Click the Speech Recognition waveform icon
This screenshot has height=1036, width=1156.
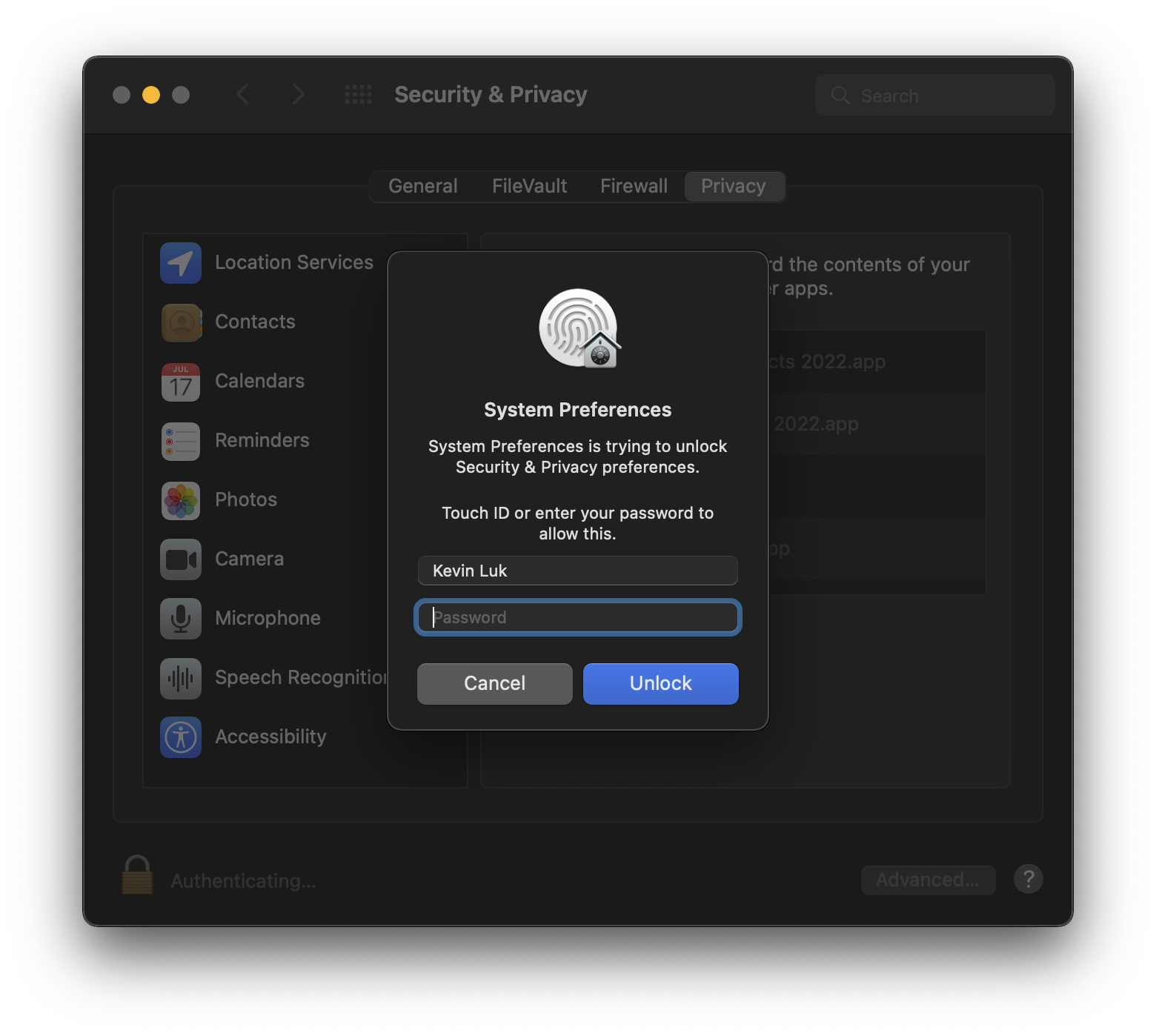point(181,678)
